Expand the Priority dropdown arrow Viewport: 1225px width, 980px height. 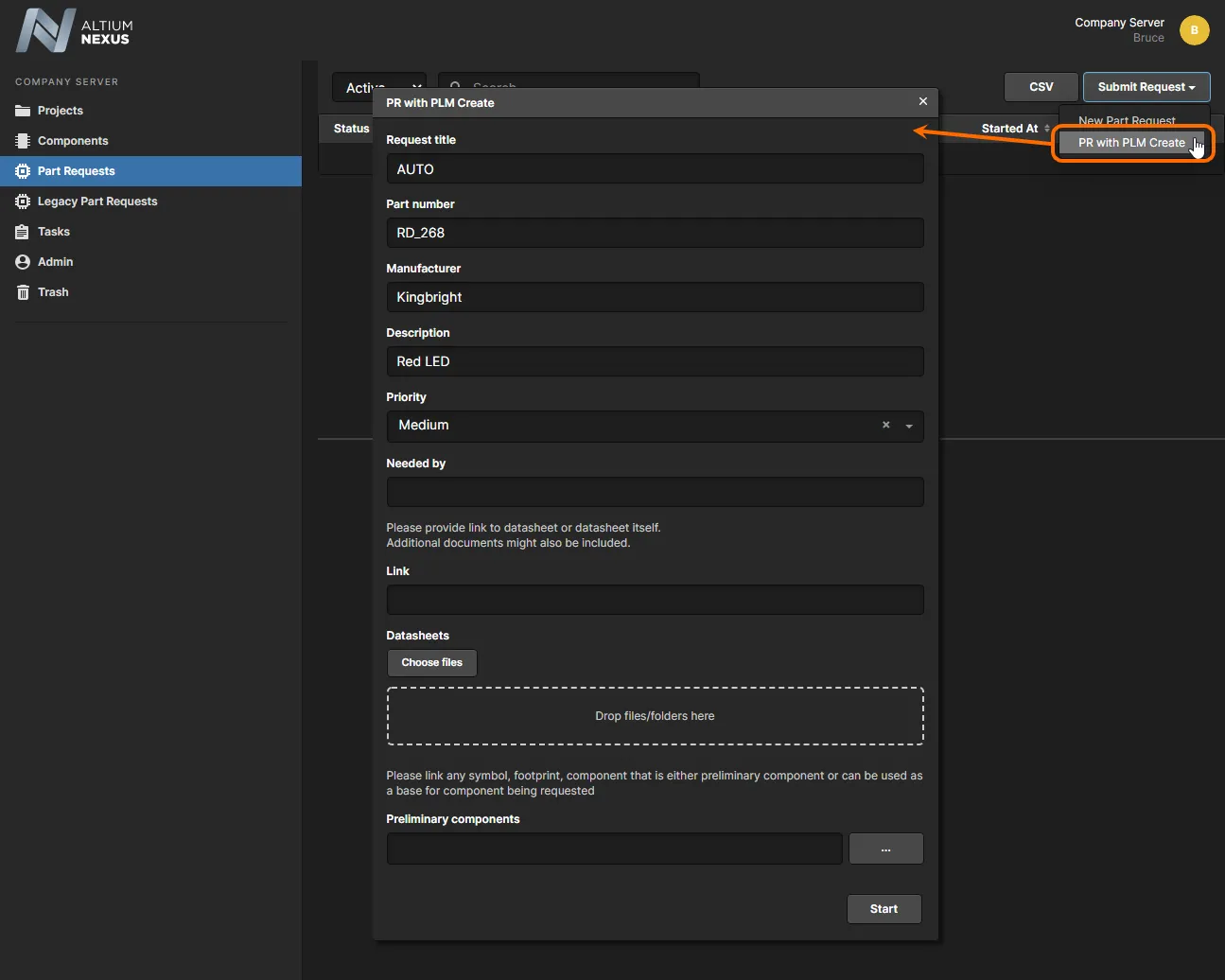click(909, 427)
